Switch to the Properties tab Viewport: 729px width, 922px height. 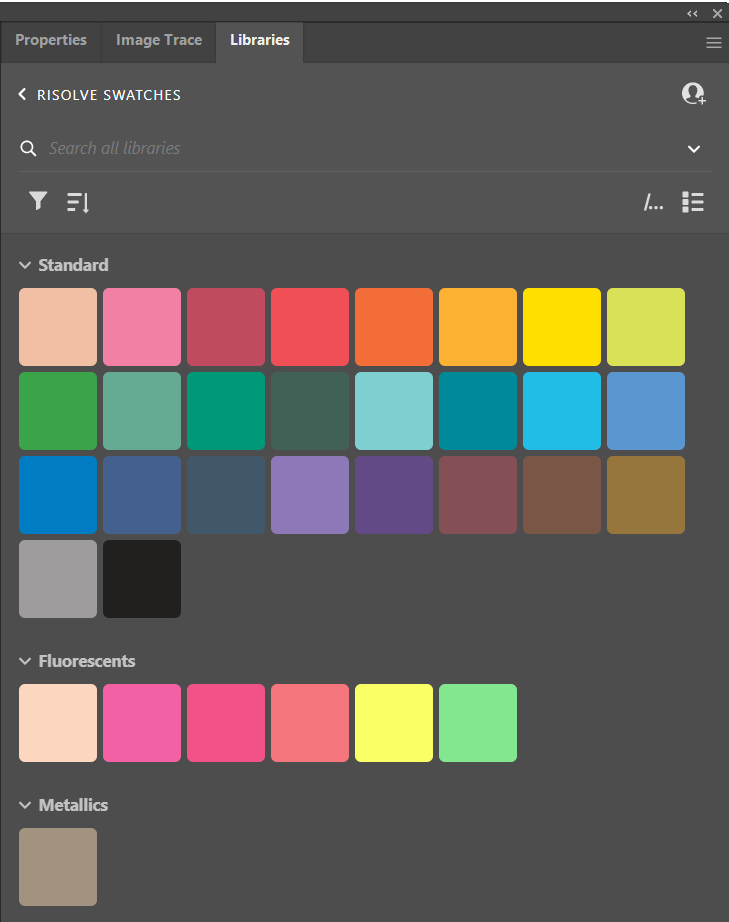51,41
